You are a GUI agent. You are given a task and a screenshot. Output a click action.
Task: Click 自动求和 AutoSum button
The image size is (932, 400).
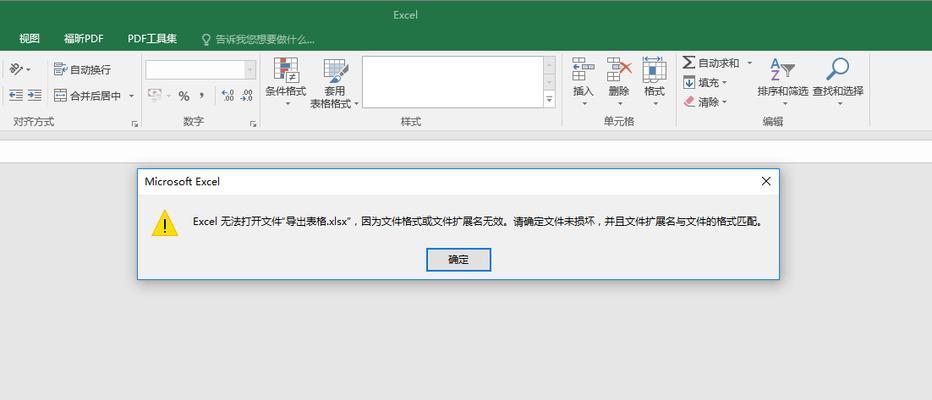point(711,62)
